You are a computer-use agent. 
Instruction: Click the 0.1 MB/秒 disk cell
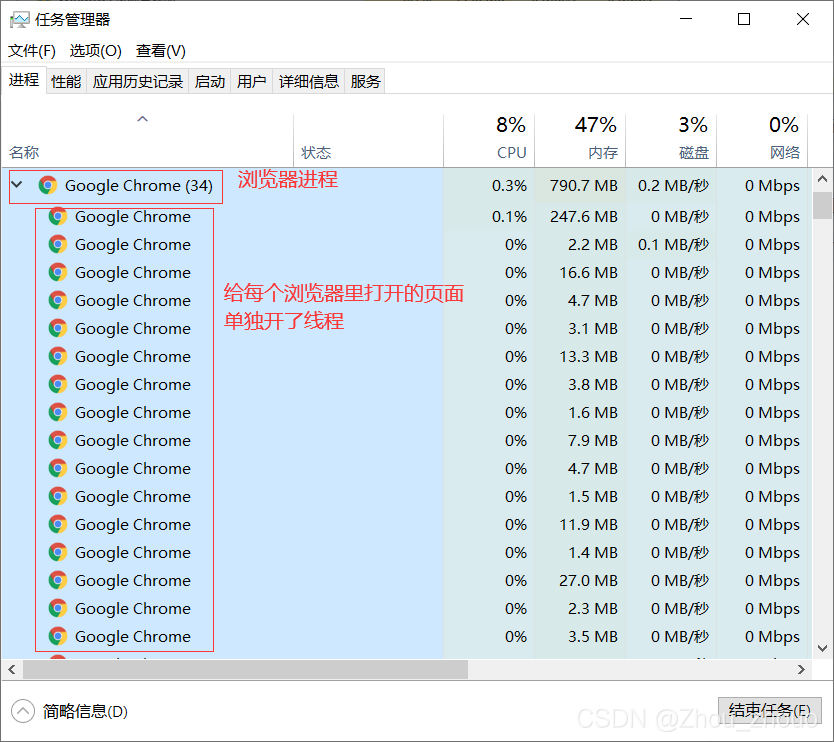(x=673, y=245)
